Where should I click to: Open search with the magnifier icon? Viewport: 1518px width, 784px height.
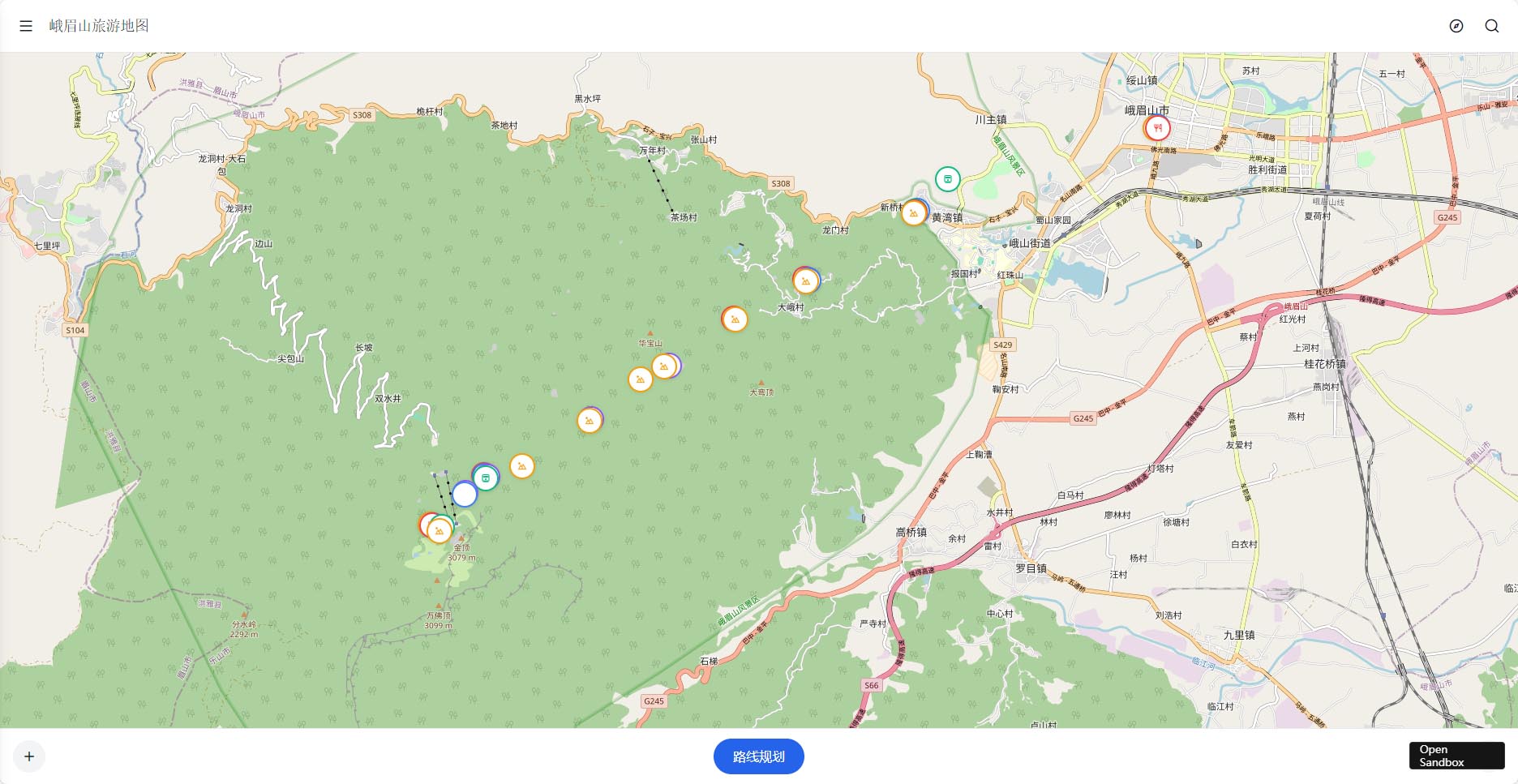pos(1491,26)
